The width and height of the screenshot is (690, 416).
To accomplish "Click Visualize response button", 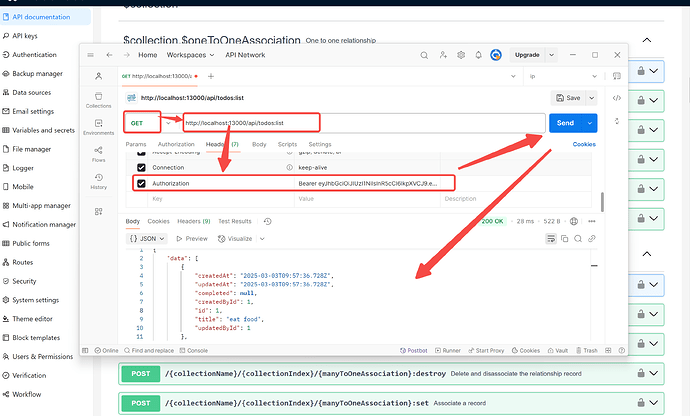I will tap(235, 239).
